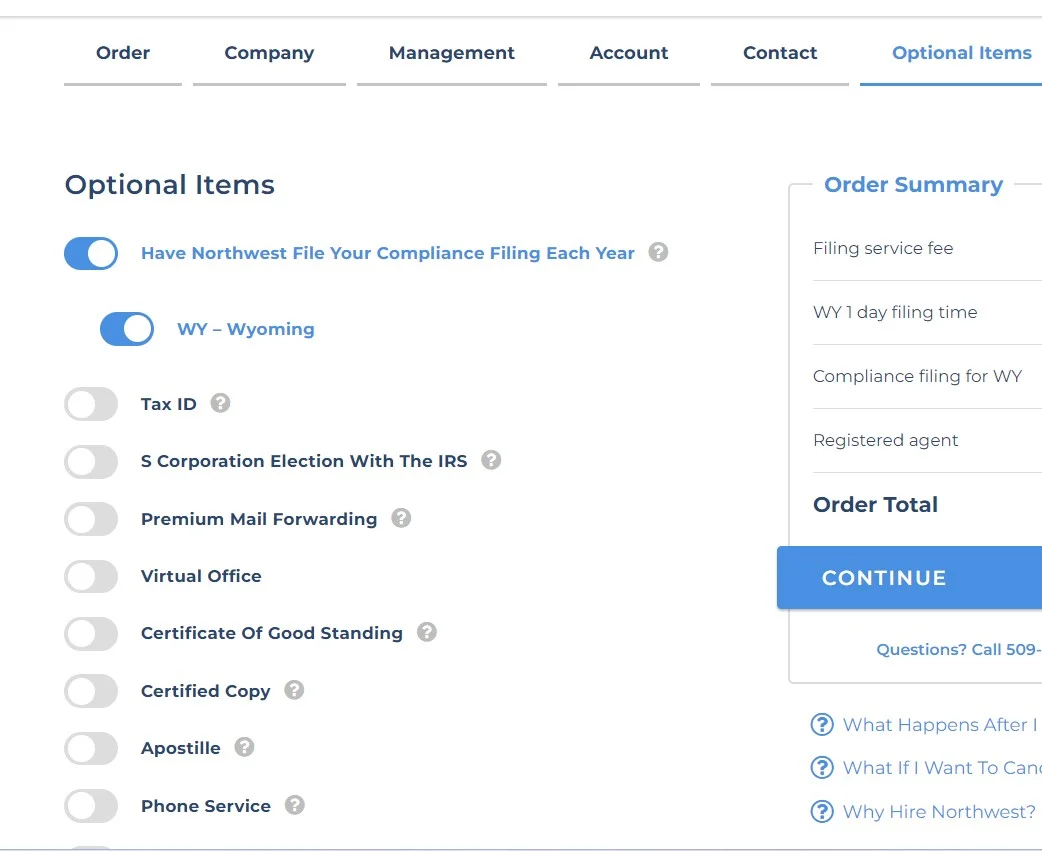This screenshot has height=851, width=1042.
Task: Disable the yearly compliance filing toggle
Action: (91, 254)
